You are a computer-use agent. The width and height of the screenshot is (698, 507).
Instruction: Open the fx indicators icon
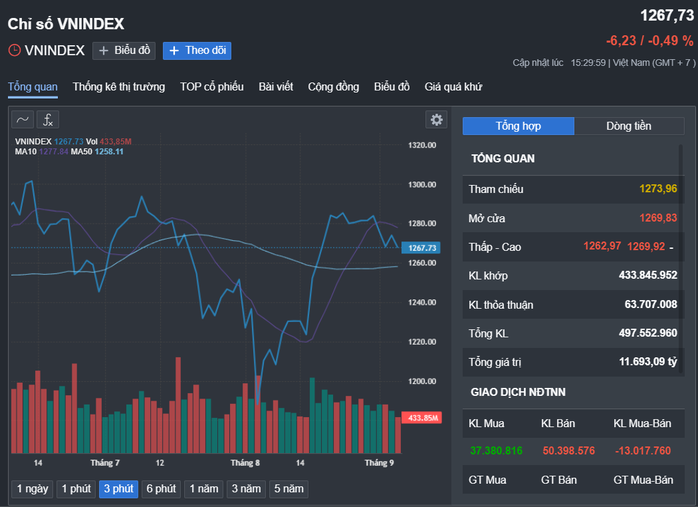pyautogui.click(x=48, y=120)
